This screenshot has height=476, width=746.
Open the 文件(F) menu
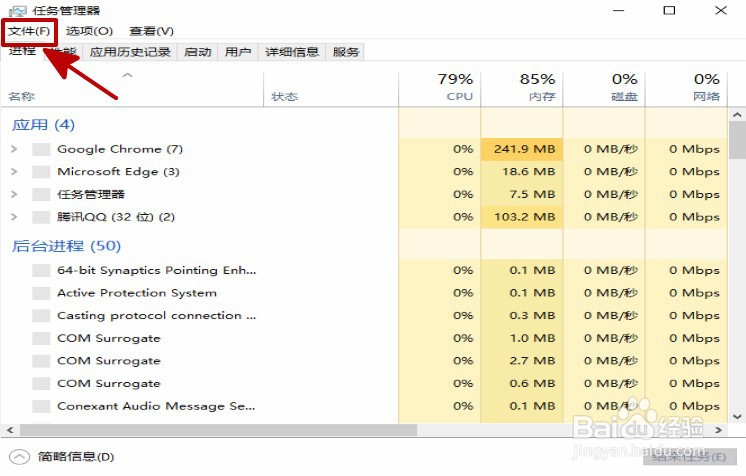[29, 31]
